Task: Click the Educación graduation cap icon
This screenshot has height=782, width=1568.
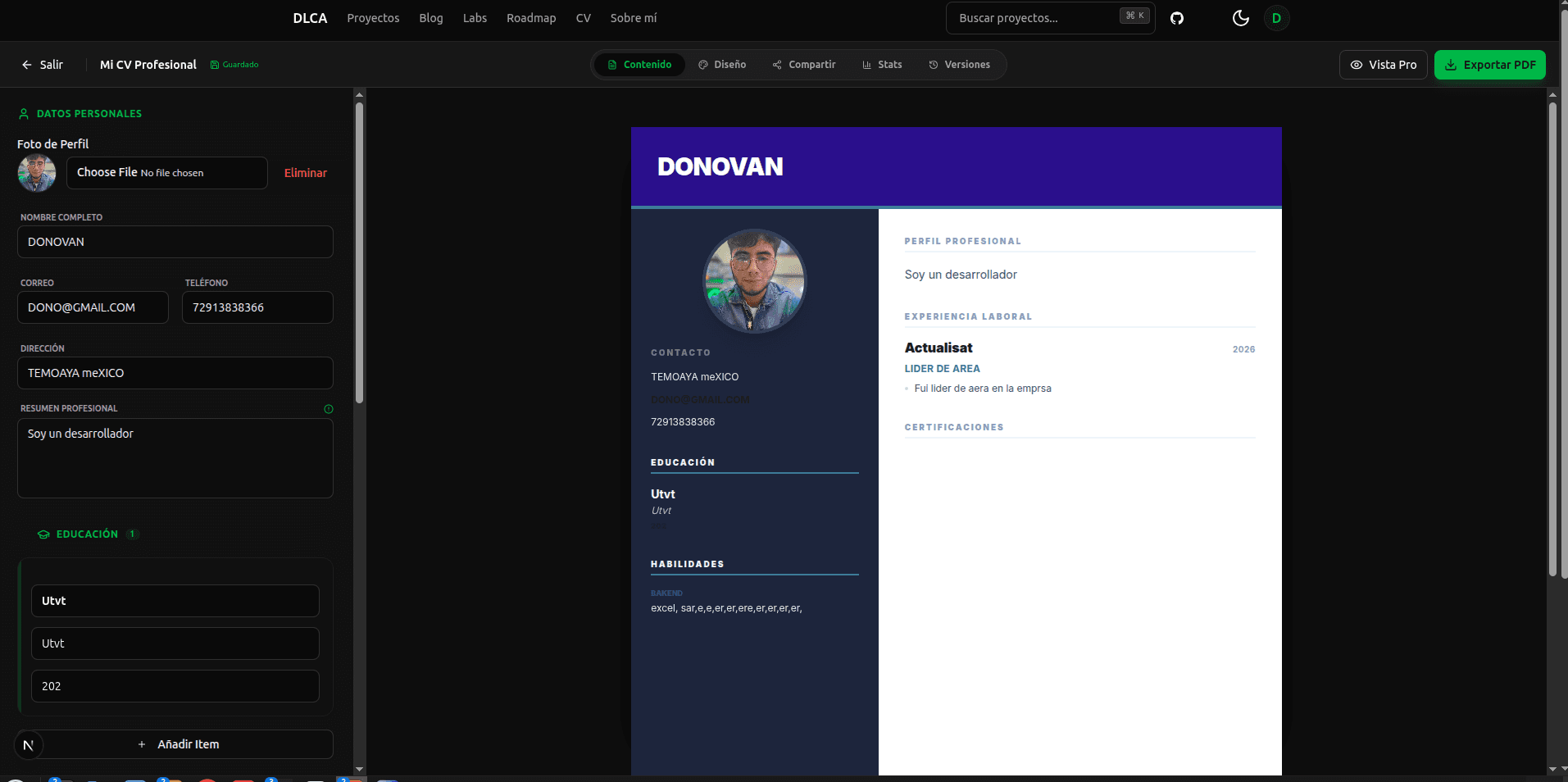Action: (x=43, y=534)
